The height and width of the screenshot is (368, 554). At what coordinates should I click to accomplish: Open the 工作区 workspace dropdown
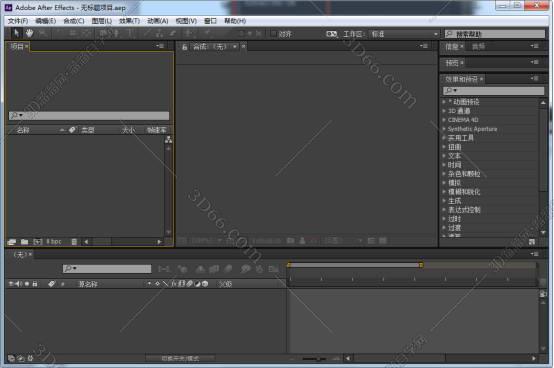pyautogui.click(x=405, y=34)
